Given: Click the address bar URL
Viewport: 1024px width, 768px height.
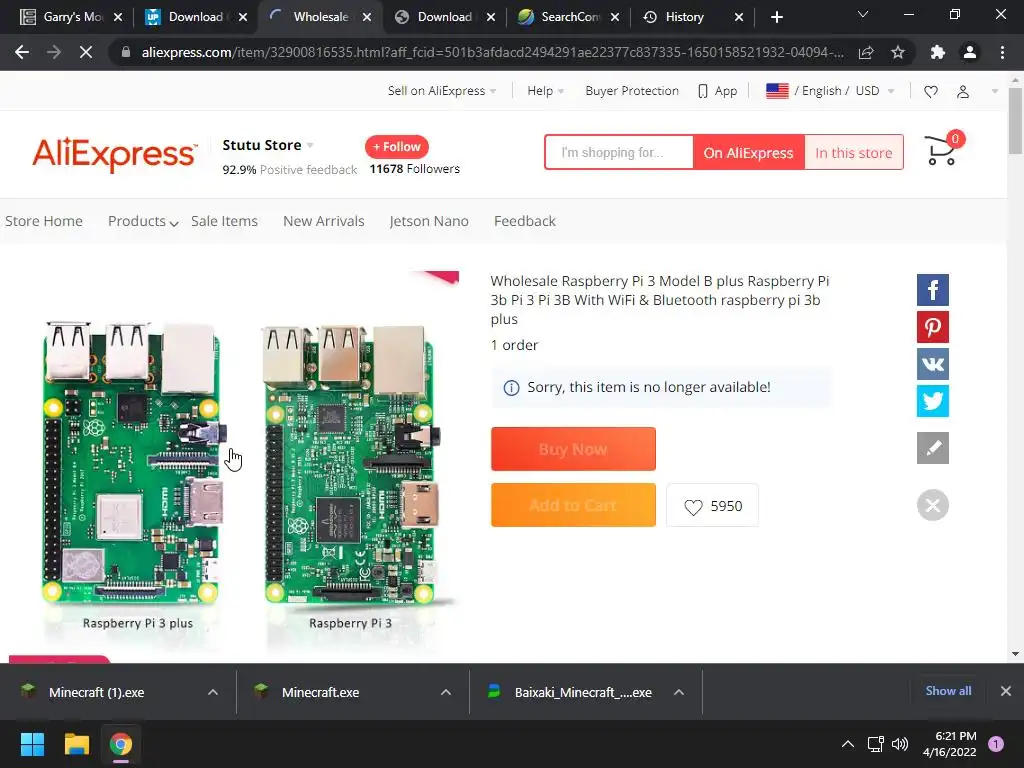Looking at the screenshot, I should click(492, 52).
